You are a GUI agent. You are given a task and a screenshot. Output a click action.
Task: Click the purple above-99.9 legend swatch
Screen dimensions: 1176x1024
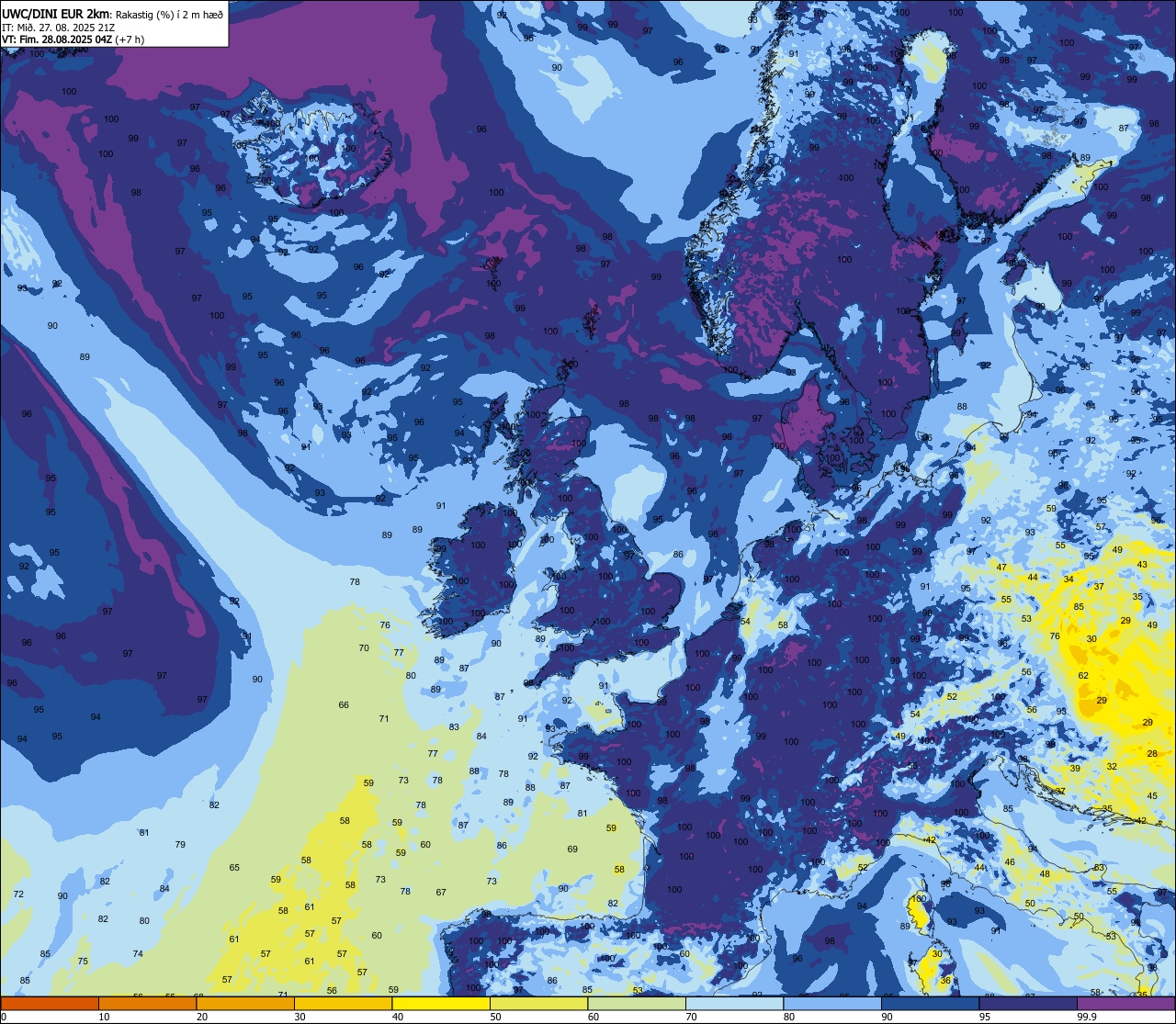(x=1125, y=1003)
